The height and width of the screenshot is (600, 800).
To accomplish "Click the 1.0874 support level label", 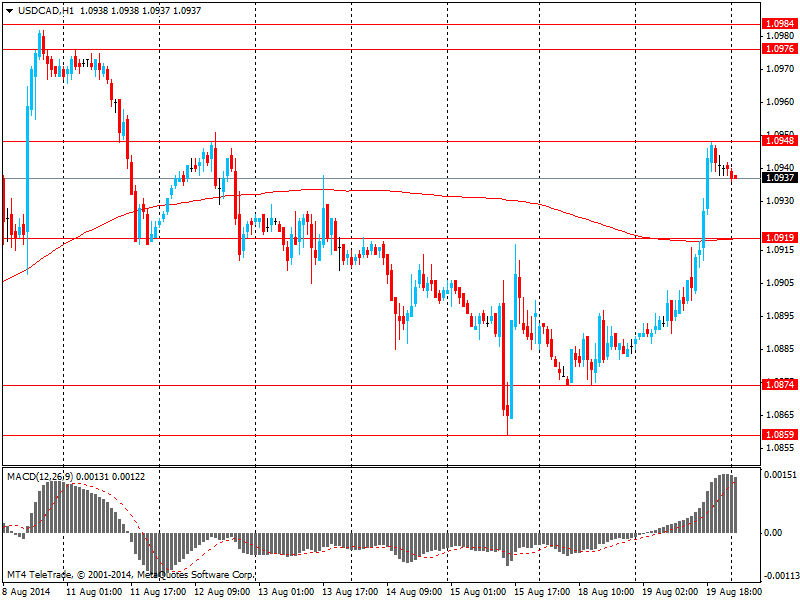I will 778,385.
